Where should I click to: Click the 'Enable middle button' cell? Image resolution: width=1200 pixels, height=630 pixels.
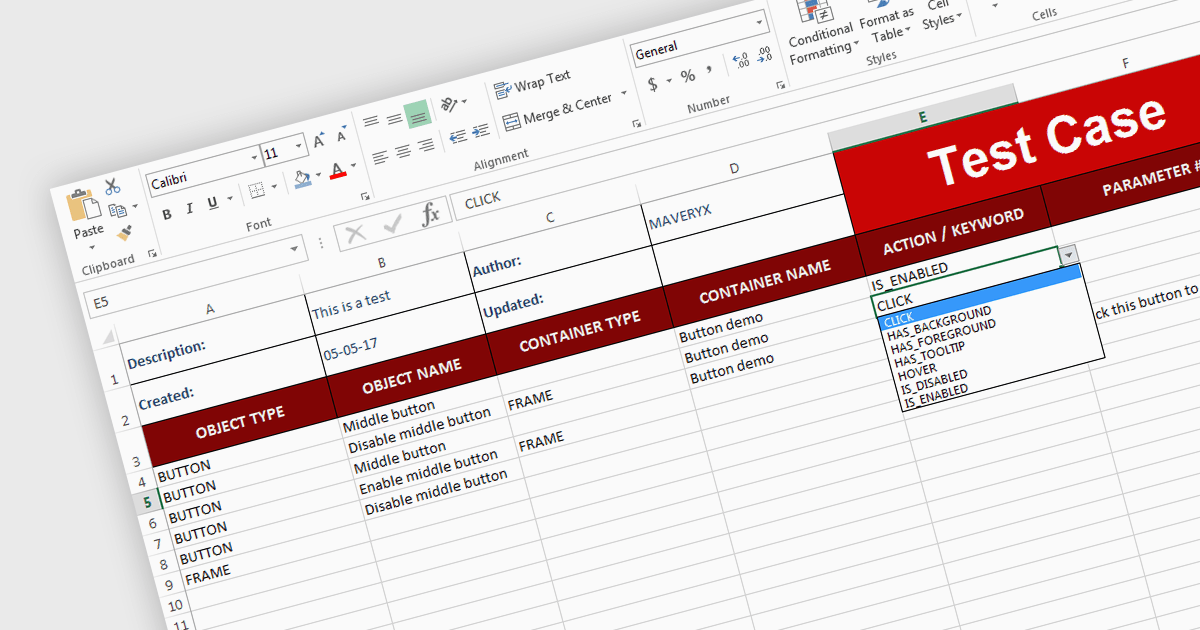point(428,473)
